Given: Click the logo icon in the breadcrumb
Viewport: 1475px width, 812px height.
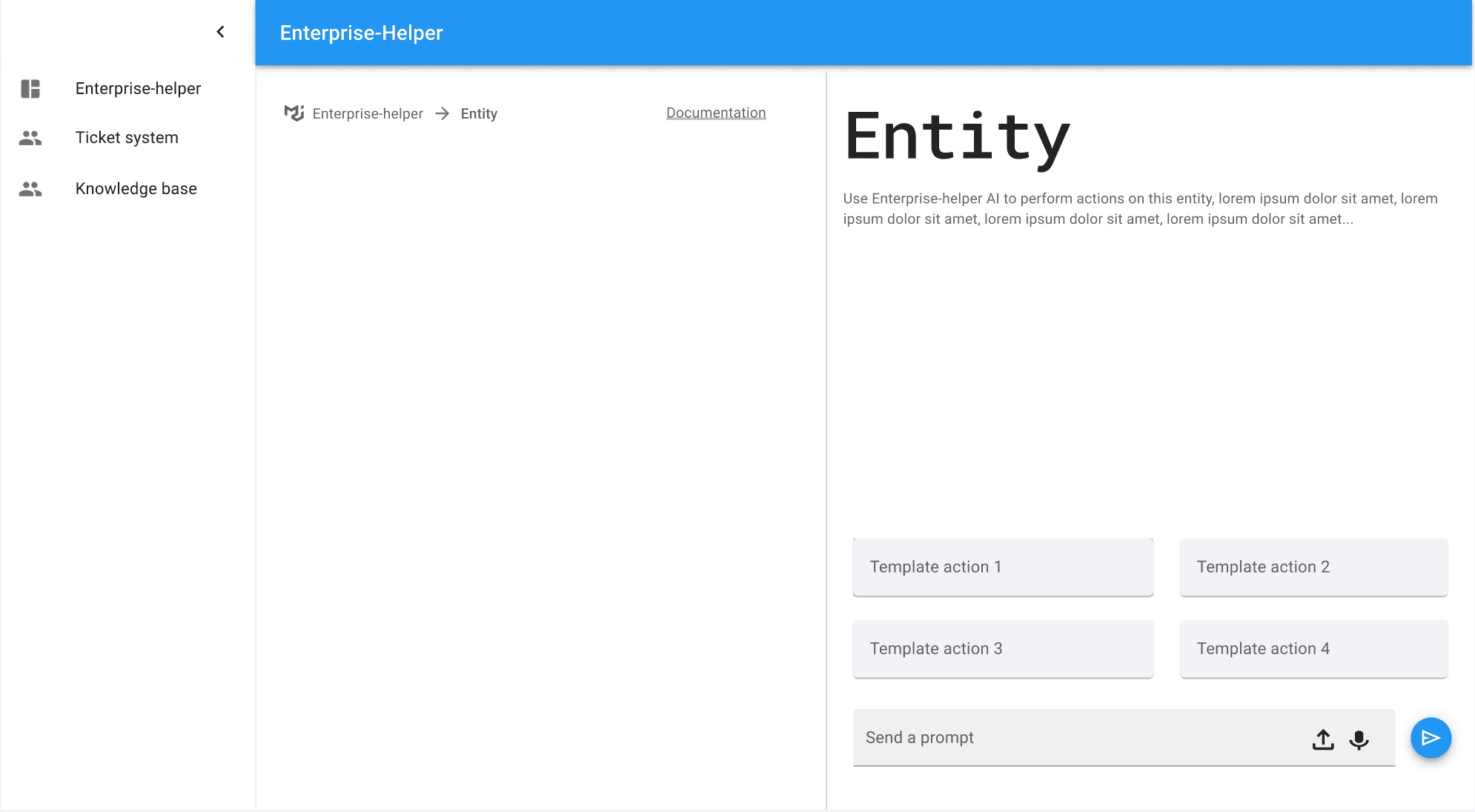Looking at the screenshot, I should [x=294, y=113].
